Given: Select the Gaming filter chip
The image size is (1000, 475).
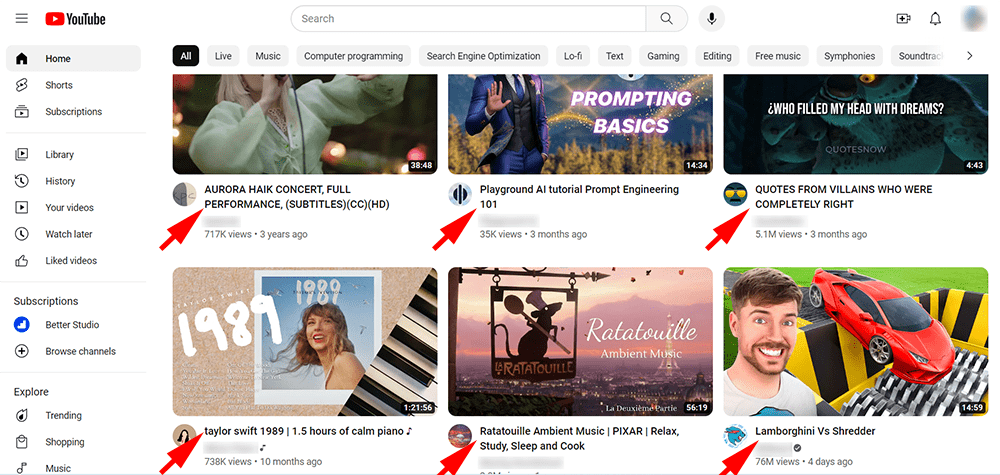Looking at the screenshot, I should (663, 56).
